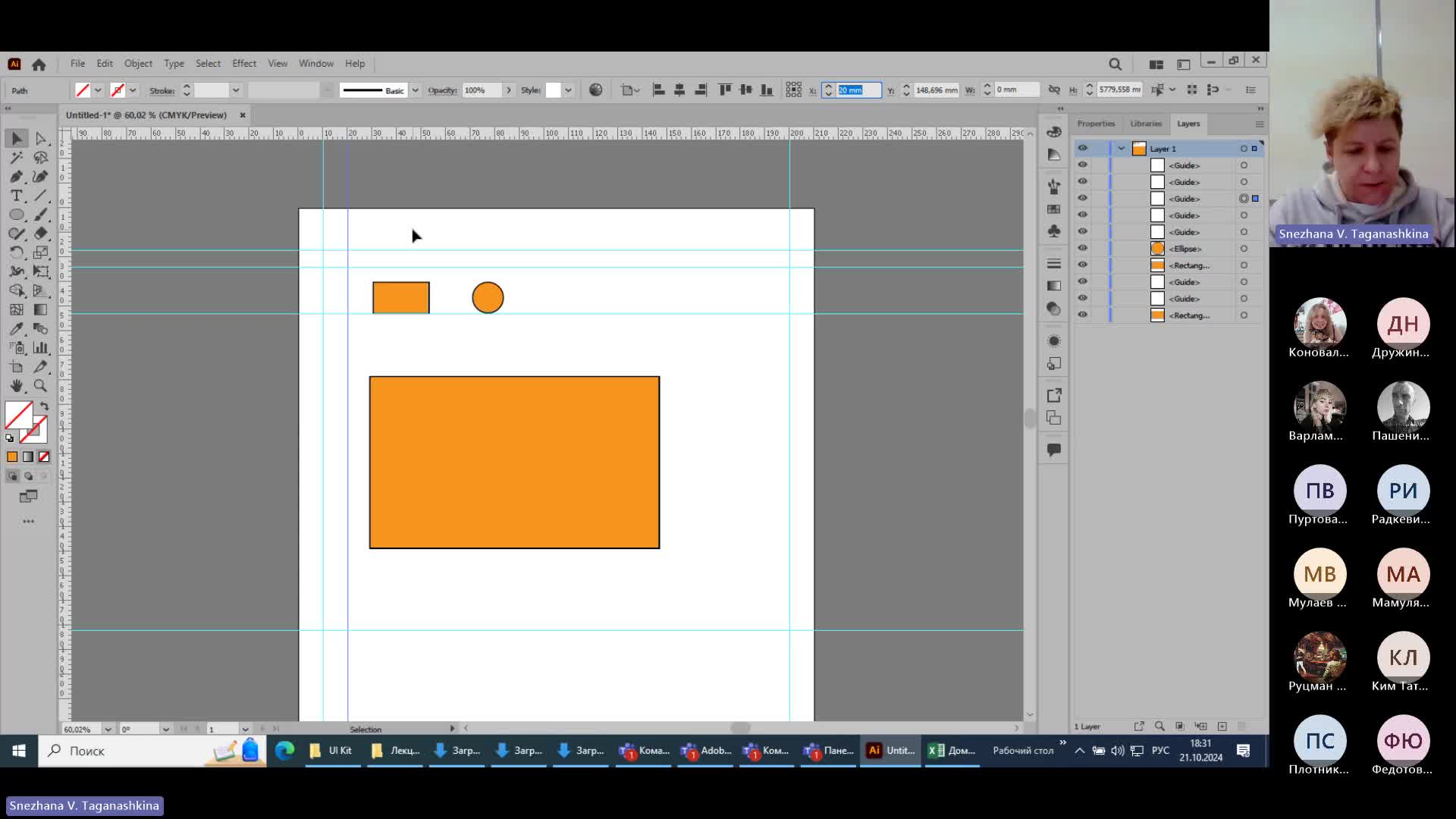This screenshot has height=819, width=1456.
Task: Select the Line Segment tool
Action: coord(41,196)
